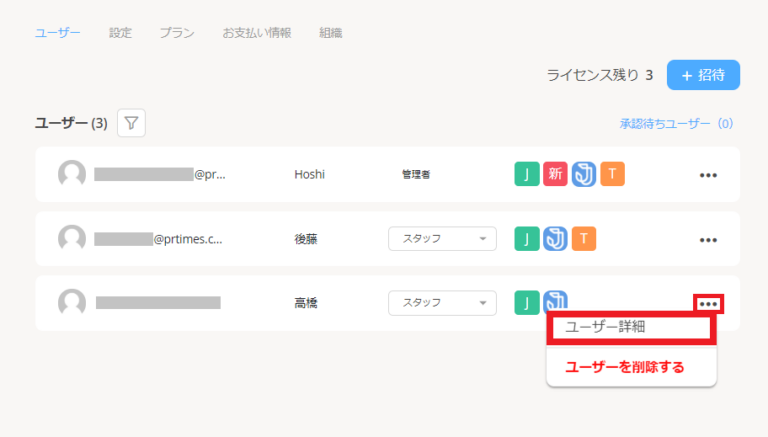Click the orange T badge in Hoshi's row
768x437 pixels.
[613, 175]
